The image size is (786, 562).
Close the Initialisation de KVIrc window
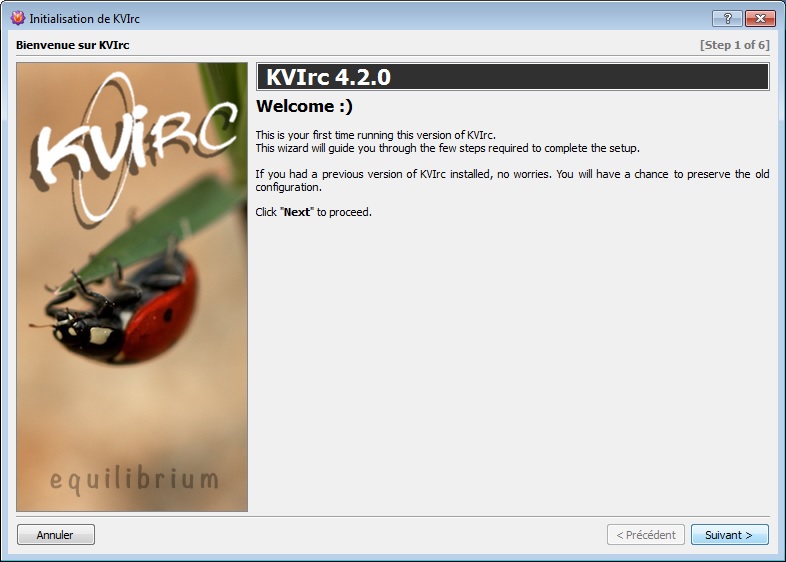click(x=760, y=19)
